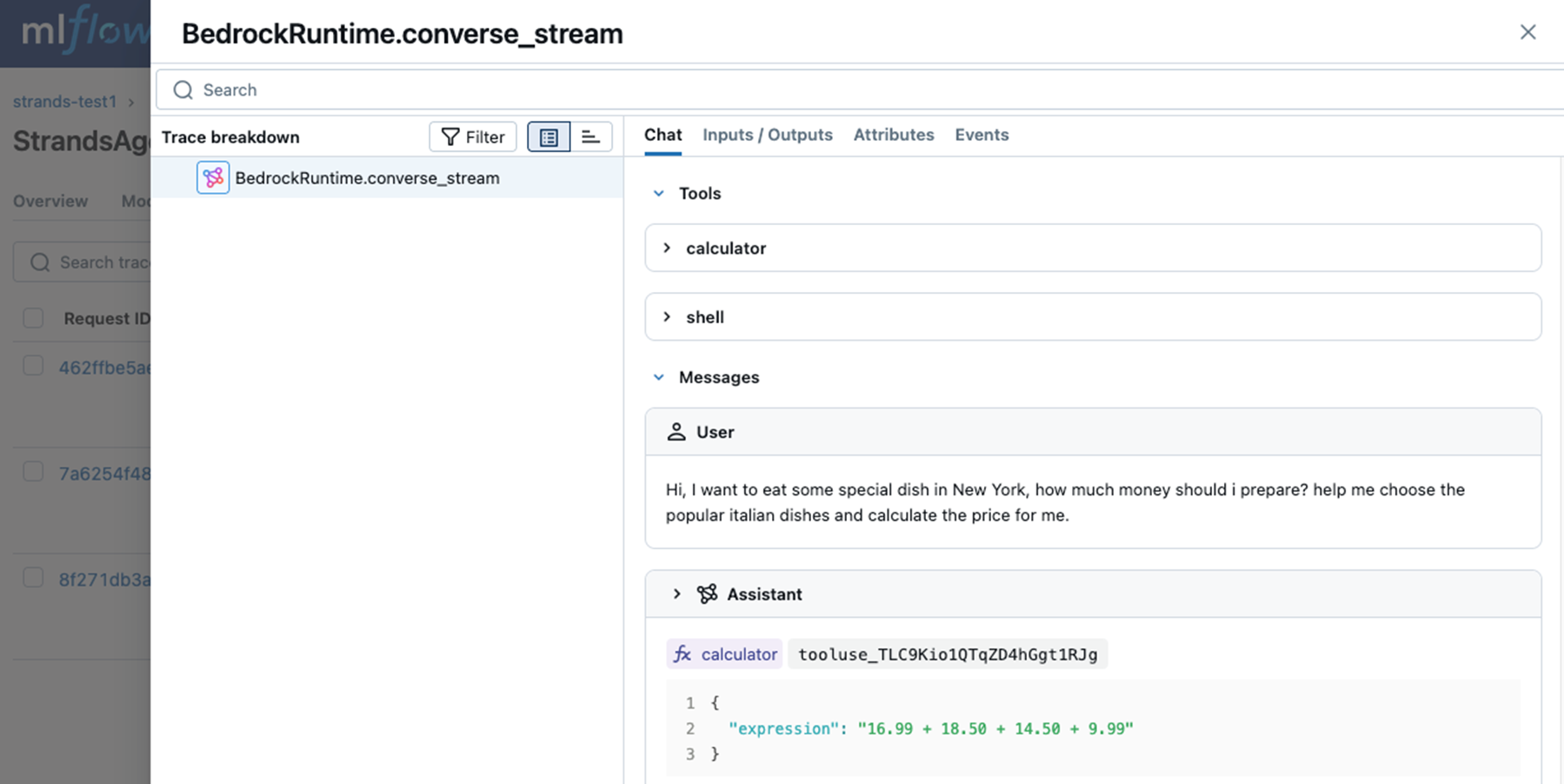Open the Overview tab in background page
The width and height of the screenshot is (1564, 784).
(x=50, y=202)
